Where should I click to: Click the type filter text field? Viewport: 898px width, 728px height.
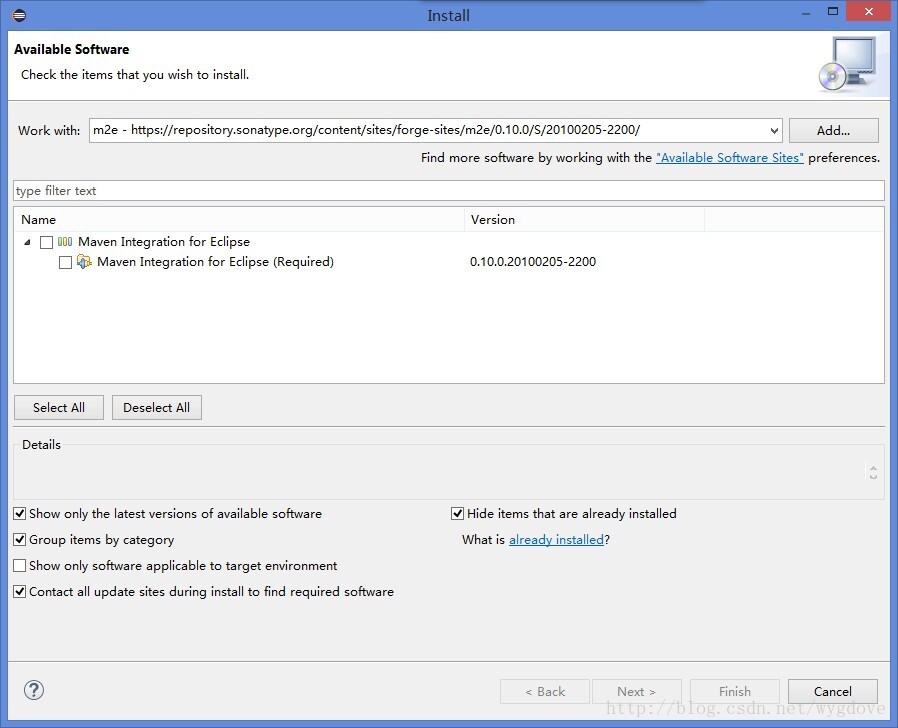[x=448, y=191]
